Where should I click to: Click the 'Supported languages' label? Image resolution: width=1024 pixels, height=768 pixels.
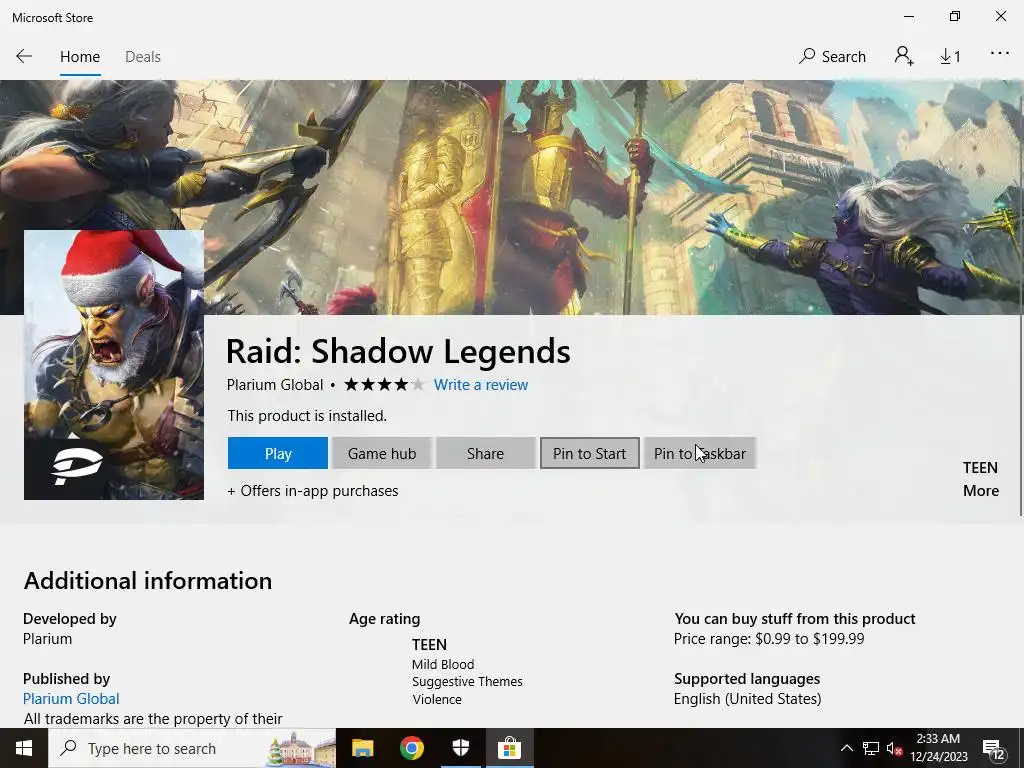747,679
